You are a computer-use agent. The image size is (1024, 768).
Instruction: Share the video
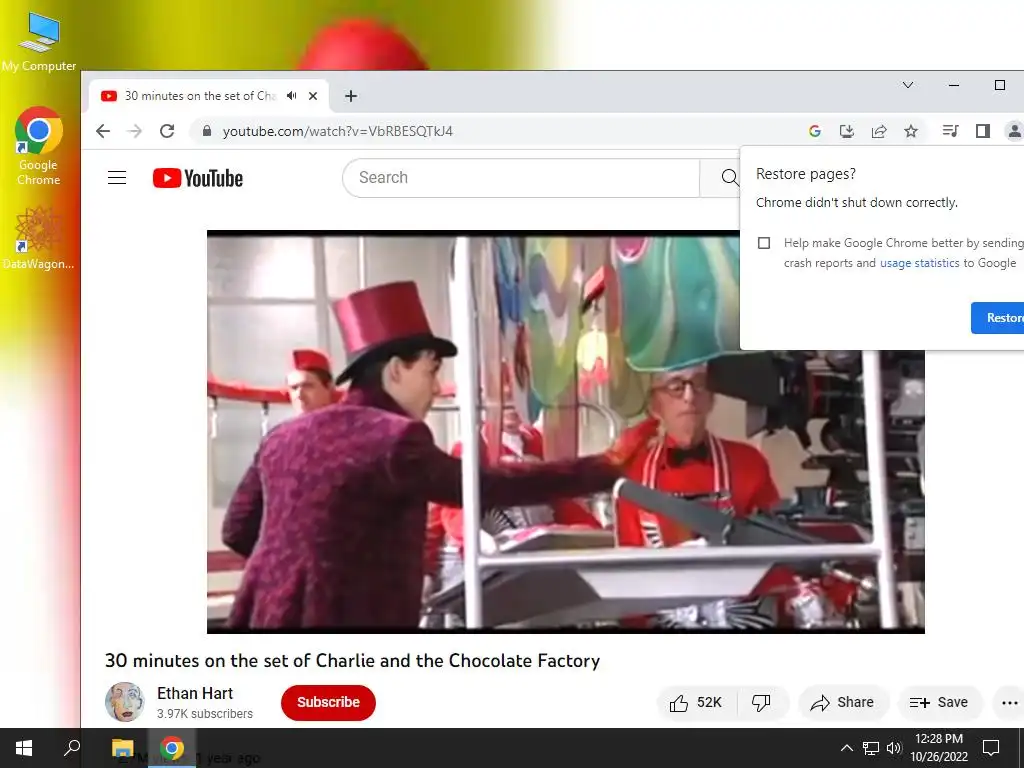pos(842,702)
